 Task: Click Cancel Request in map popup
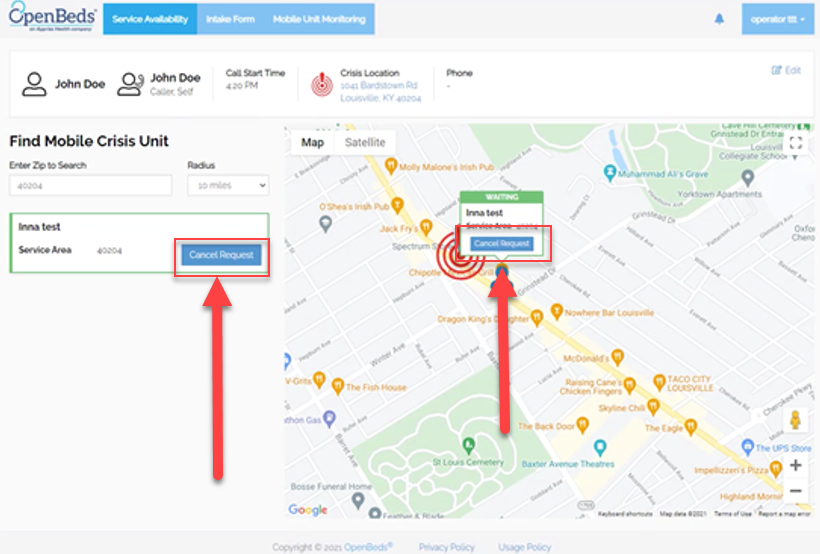tap(501, 244)
